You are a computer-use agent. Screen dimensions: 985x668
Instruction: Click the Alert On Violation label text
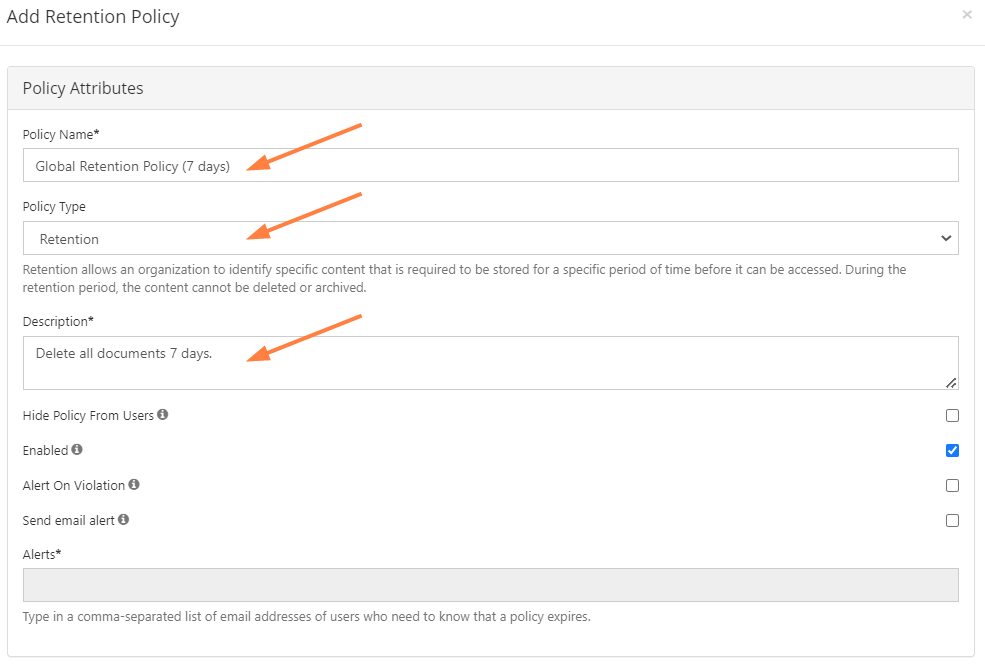pos(74,485)
